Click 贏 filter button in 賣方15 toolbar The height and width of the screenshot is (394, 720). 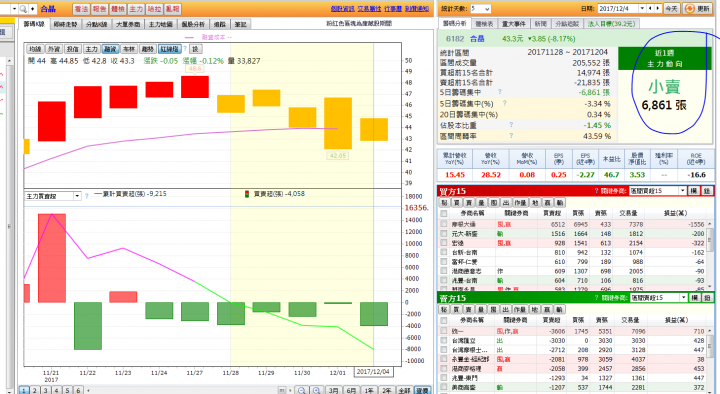(546, 310)
